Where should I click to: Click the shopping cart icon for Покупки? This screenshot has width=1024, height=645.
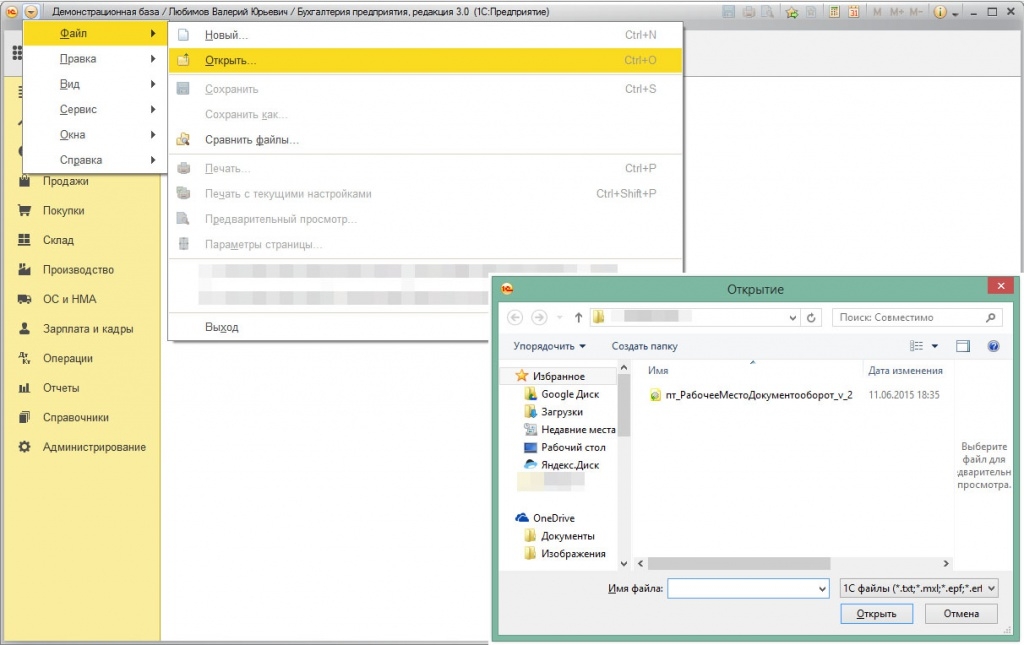(24, 210)
